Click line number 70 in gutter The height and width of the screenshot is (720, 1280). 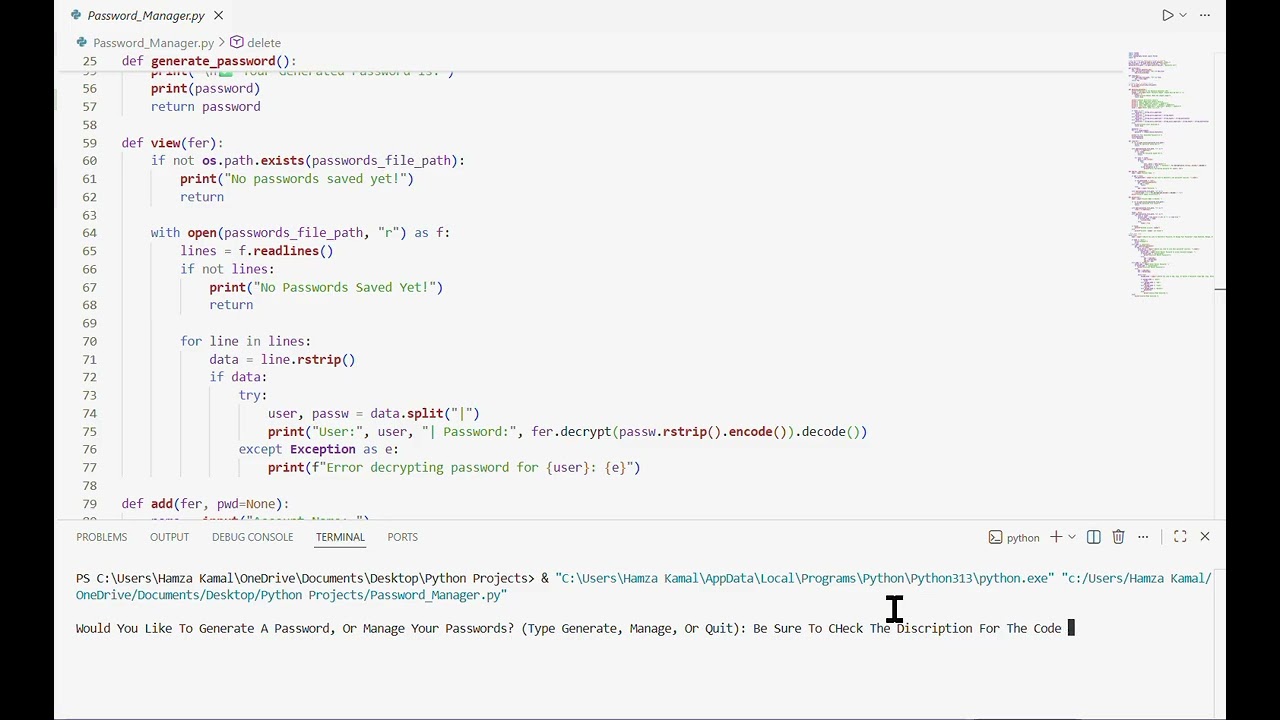point(89,341)
